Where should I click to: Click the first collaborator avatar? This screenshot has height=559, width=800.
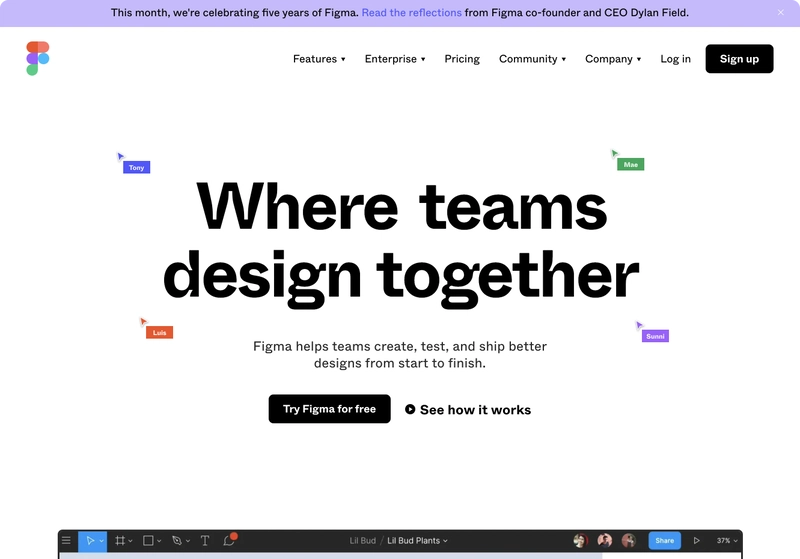click(x=580, y=540)
